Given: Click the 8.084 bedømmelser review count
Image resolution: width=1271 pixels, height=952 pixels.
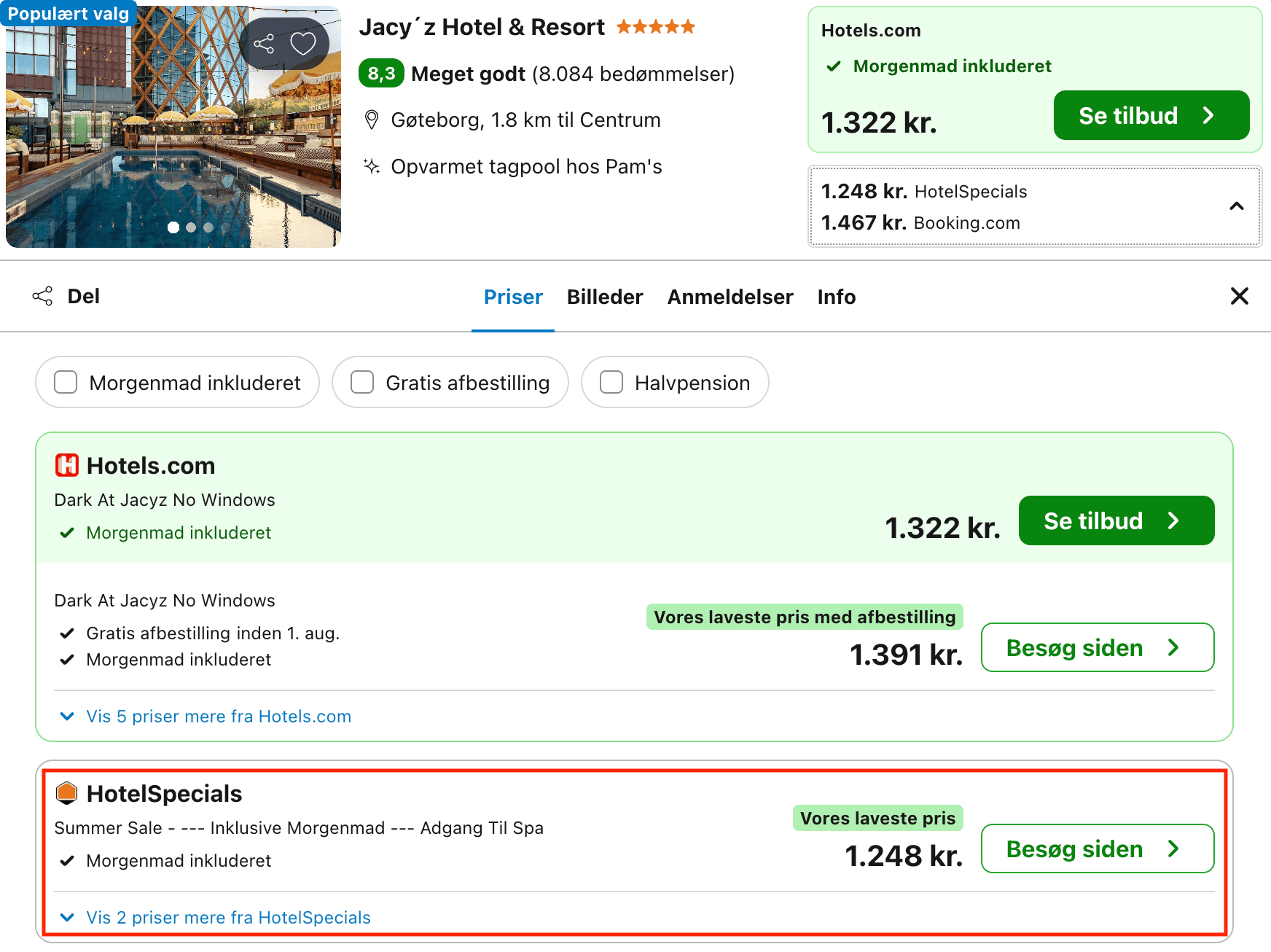Looking at the screenshot, I should (633, 74).
